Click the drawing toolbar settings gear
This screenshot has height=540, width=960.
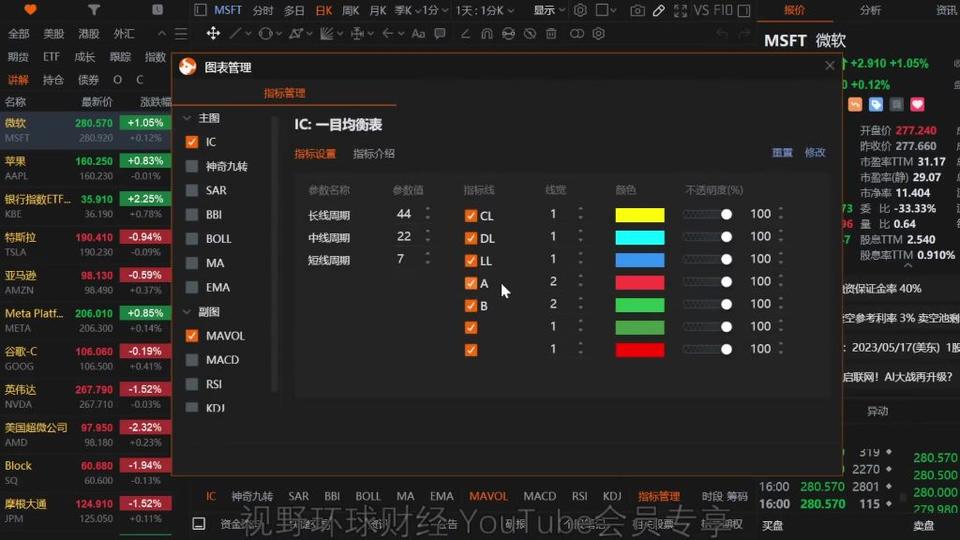pyautogui.click(x=598, y=34)
